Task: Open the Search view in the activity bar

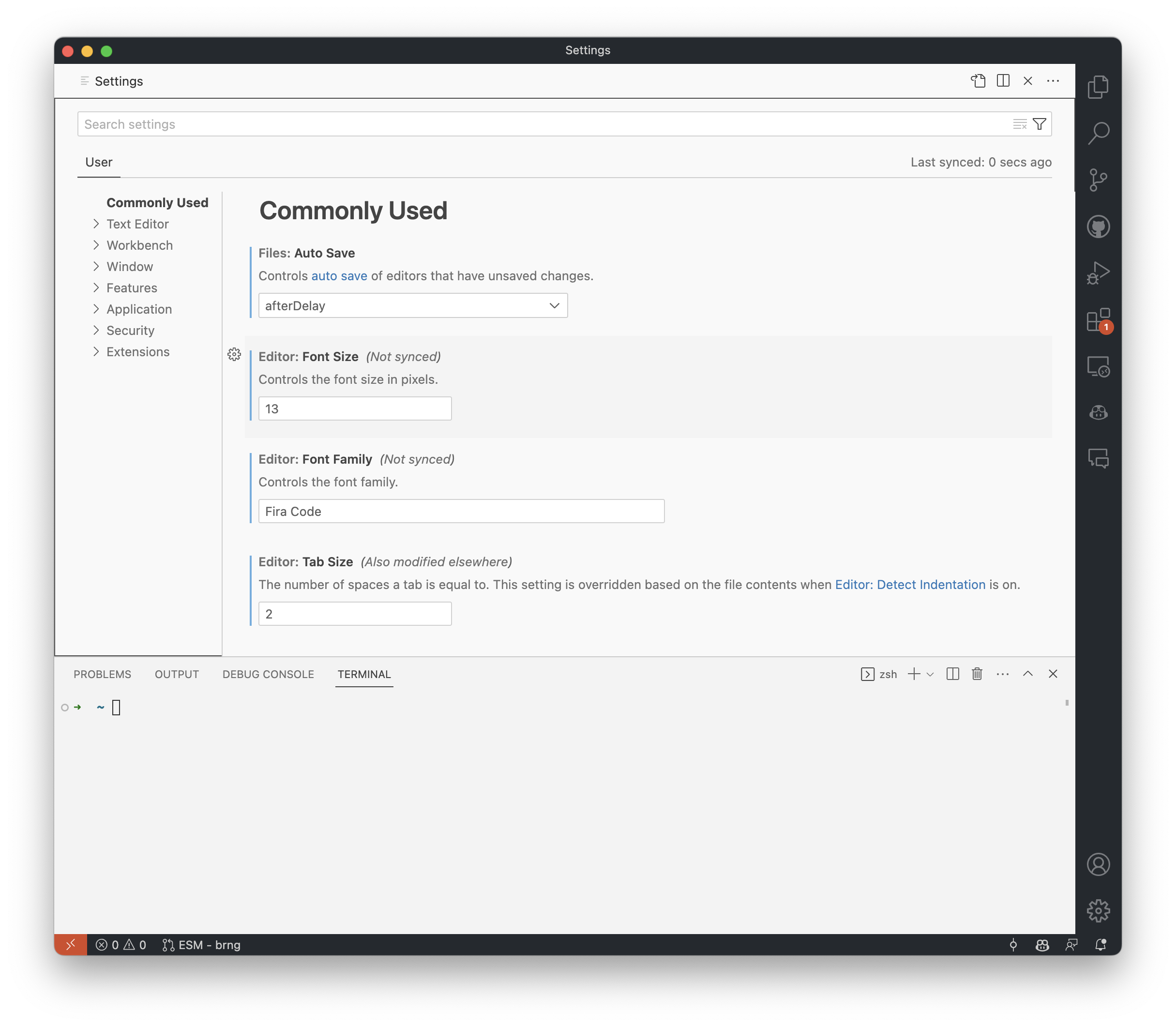Action: coord(1099,133)
